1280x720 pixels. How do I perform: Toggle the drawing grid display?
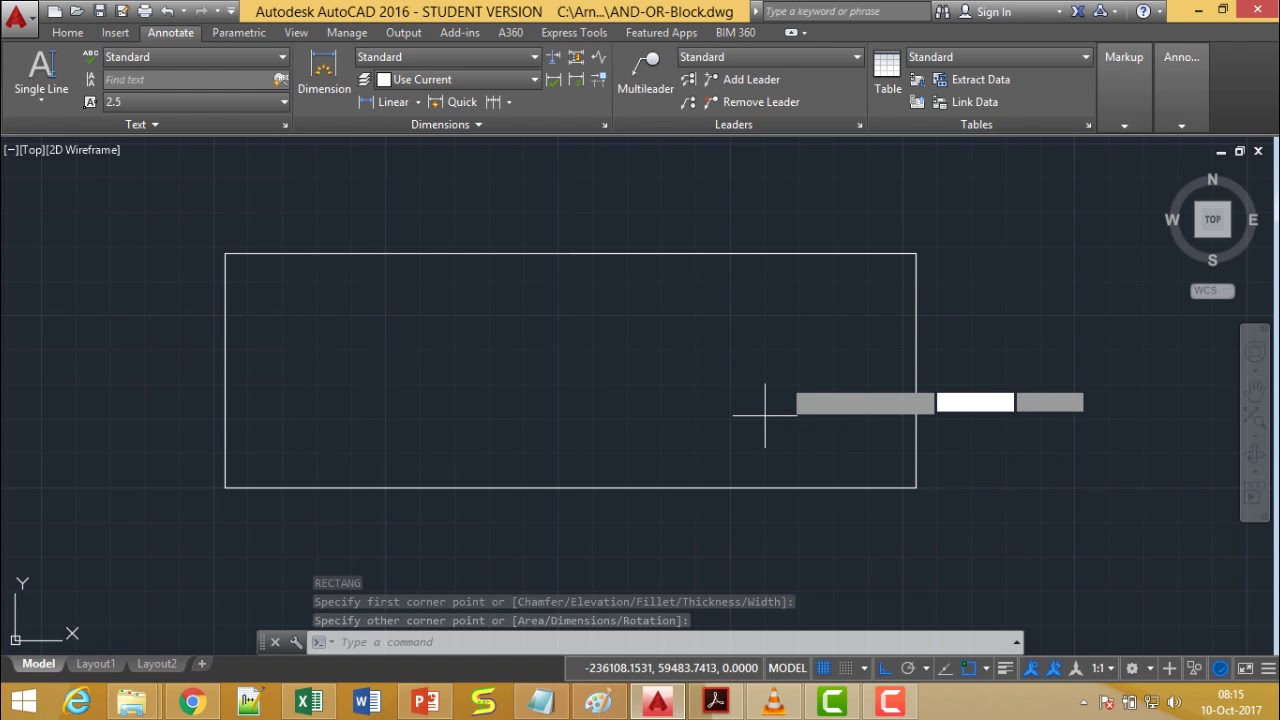pos(823,668)
